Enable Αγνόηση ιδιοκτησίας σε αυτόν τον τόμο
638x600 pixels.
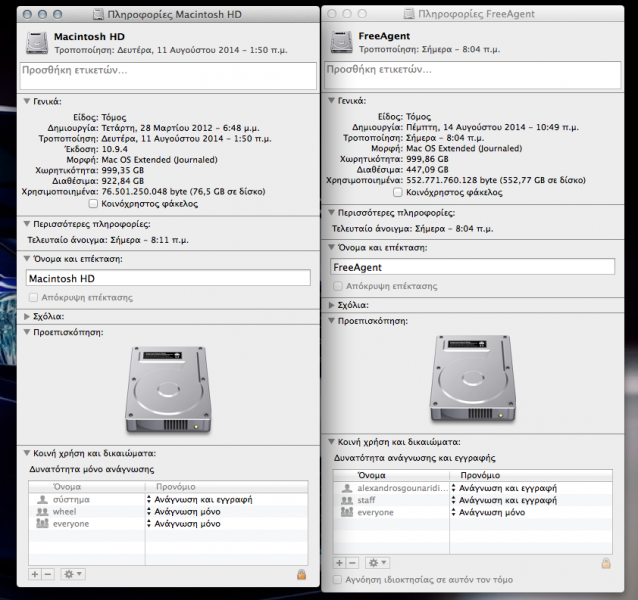[x=338, y=580]
